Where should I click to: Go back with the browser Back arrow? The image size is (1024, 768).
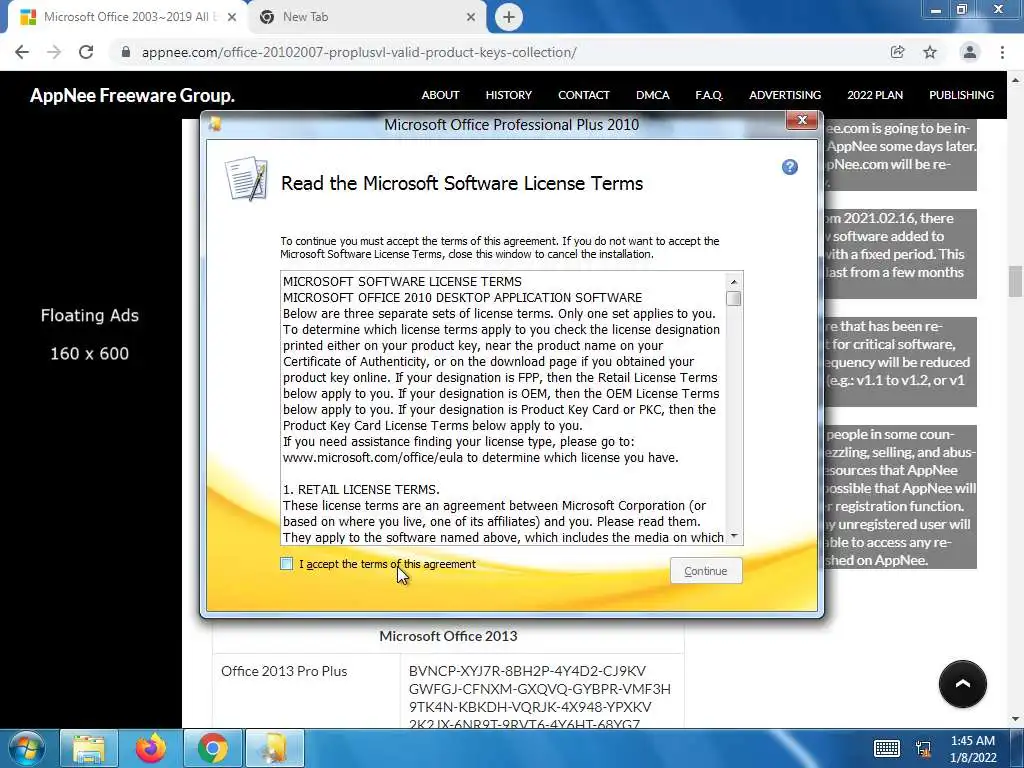point(22,52)
